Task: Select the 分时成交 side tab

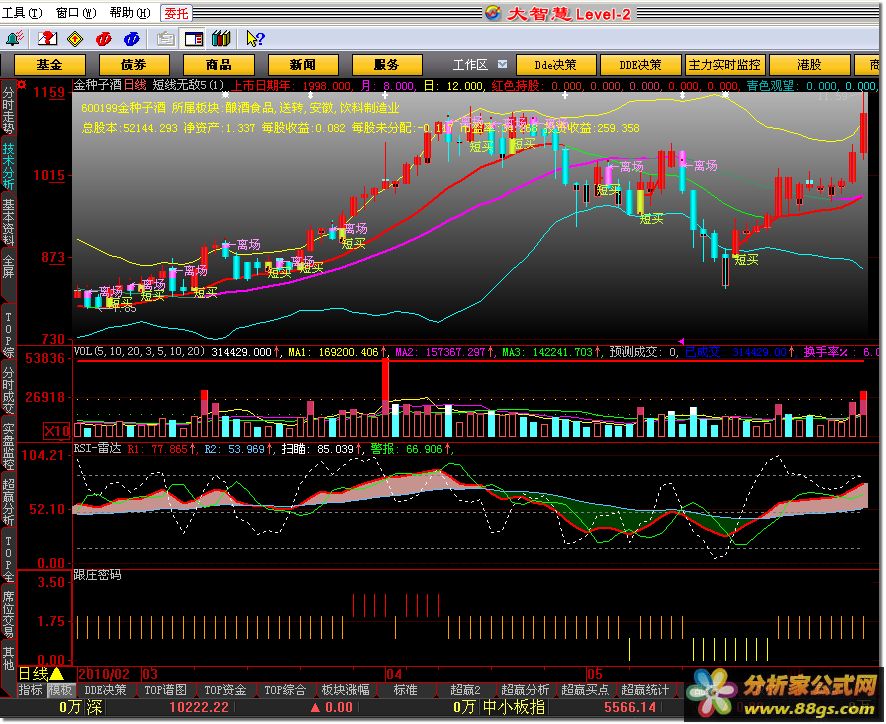Action: (8, 390)
